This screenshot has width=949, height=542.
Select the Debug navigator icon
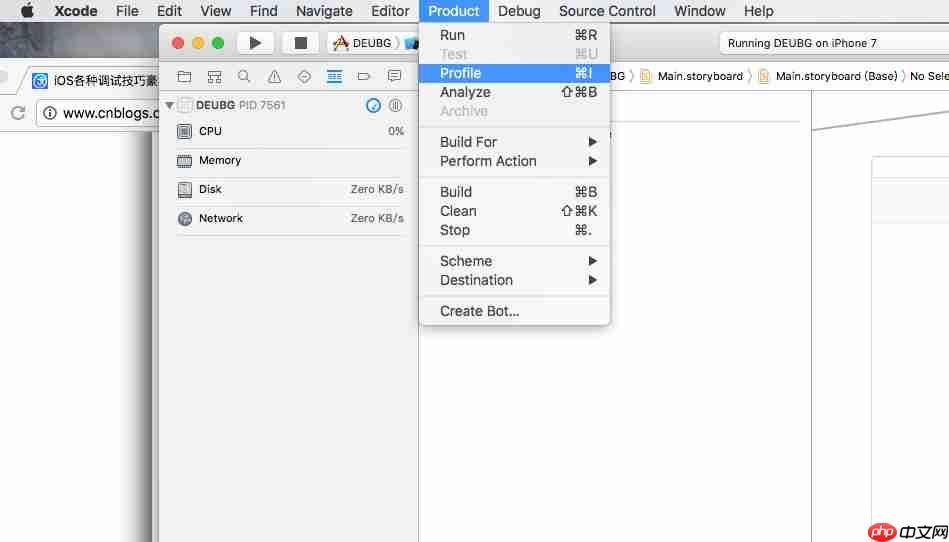334,76
